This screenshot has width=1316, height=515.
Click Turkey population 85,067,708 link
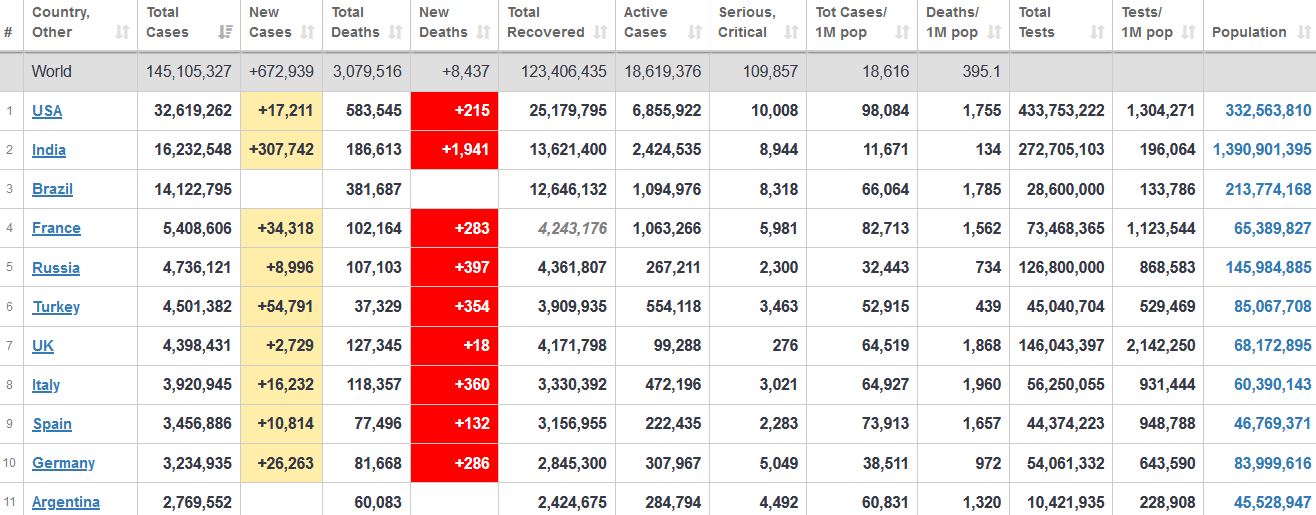click(1273, 307)
